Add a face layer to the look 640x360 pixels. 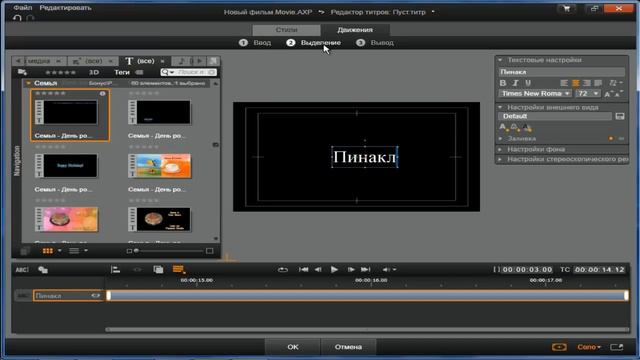[x=503, y=128]
